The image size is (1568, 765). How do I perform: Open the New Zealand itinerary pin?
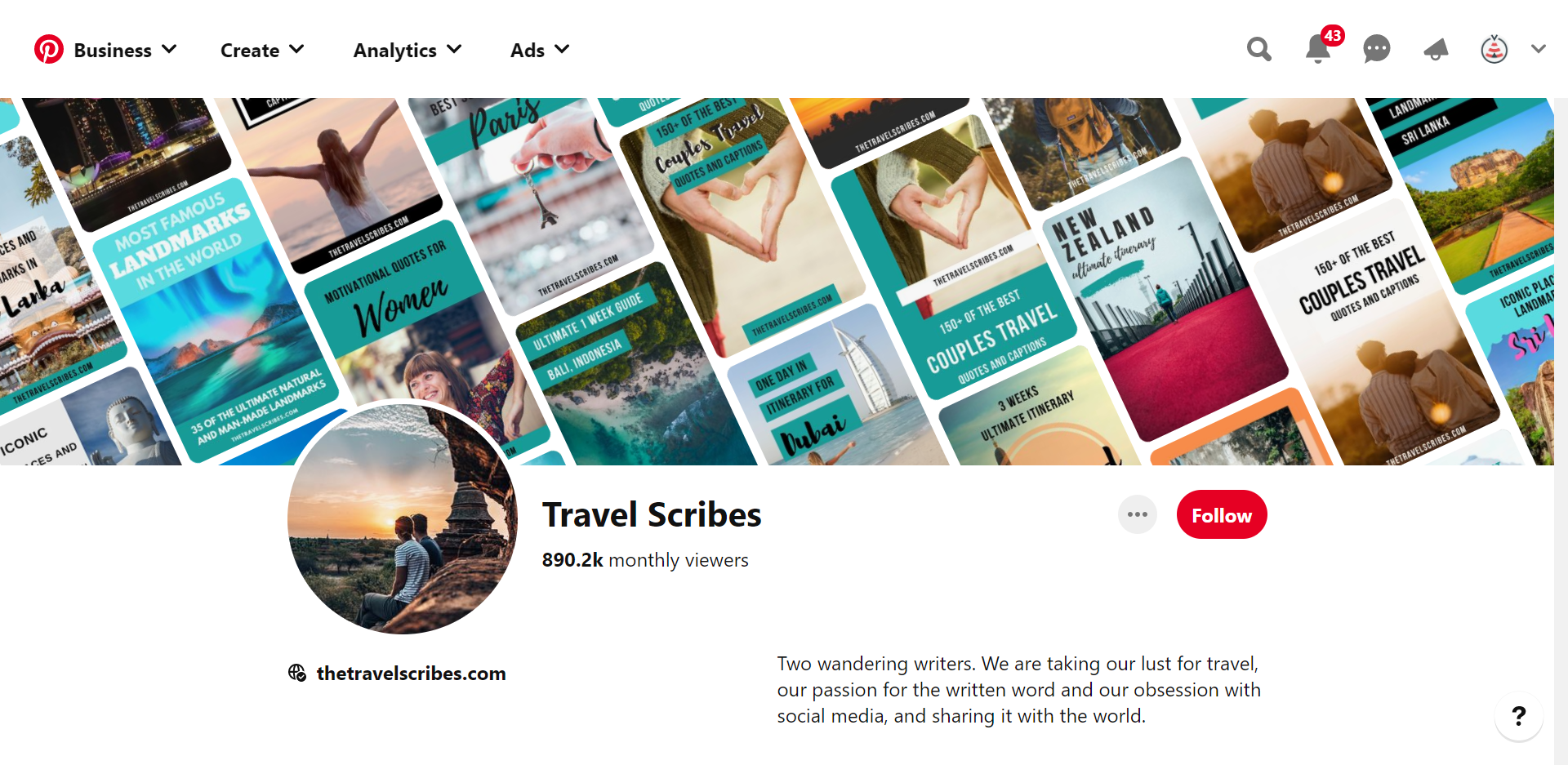pos(1164,298)
